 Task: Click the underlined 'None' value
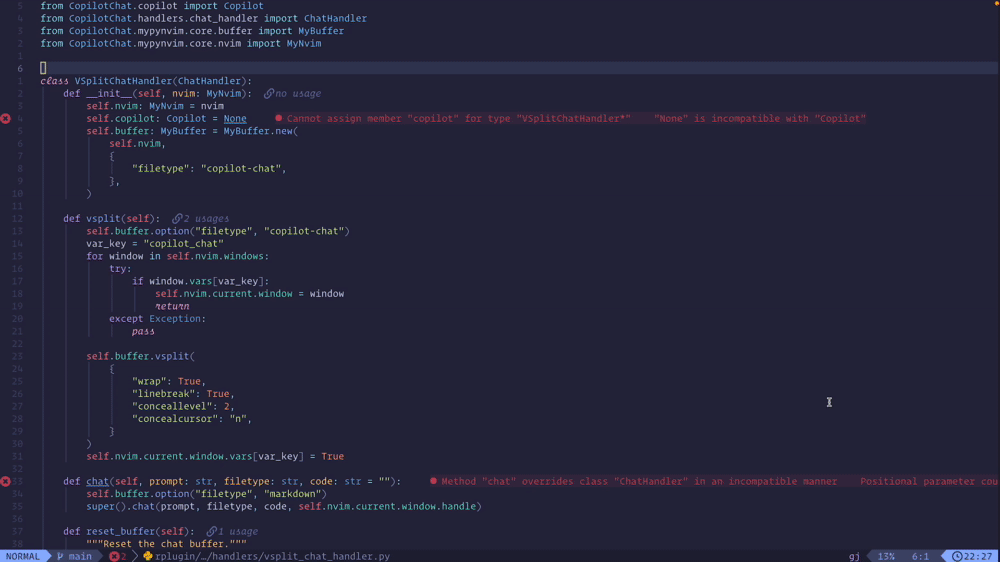tap(235, 119)
